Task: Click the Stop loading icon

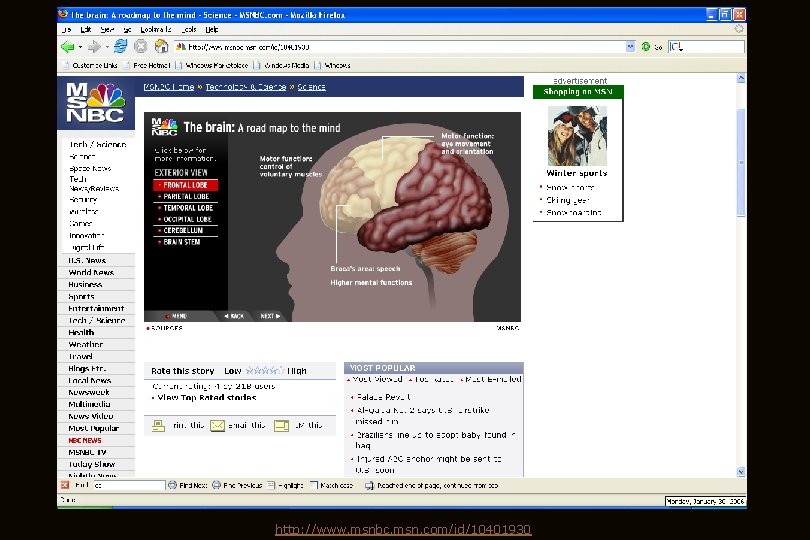Action: tap(141, 47)
